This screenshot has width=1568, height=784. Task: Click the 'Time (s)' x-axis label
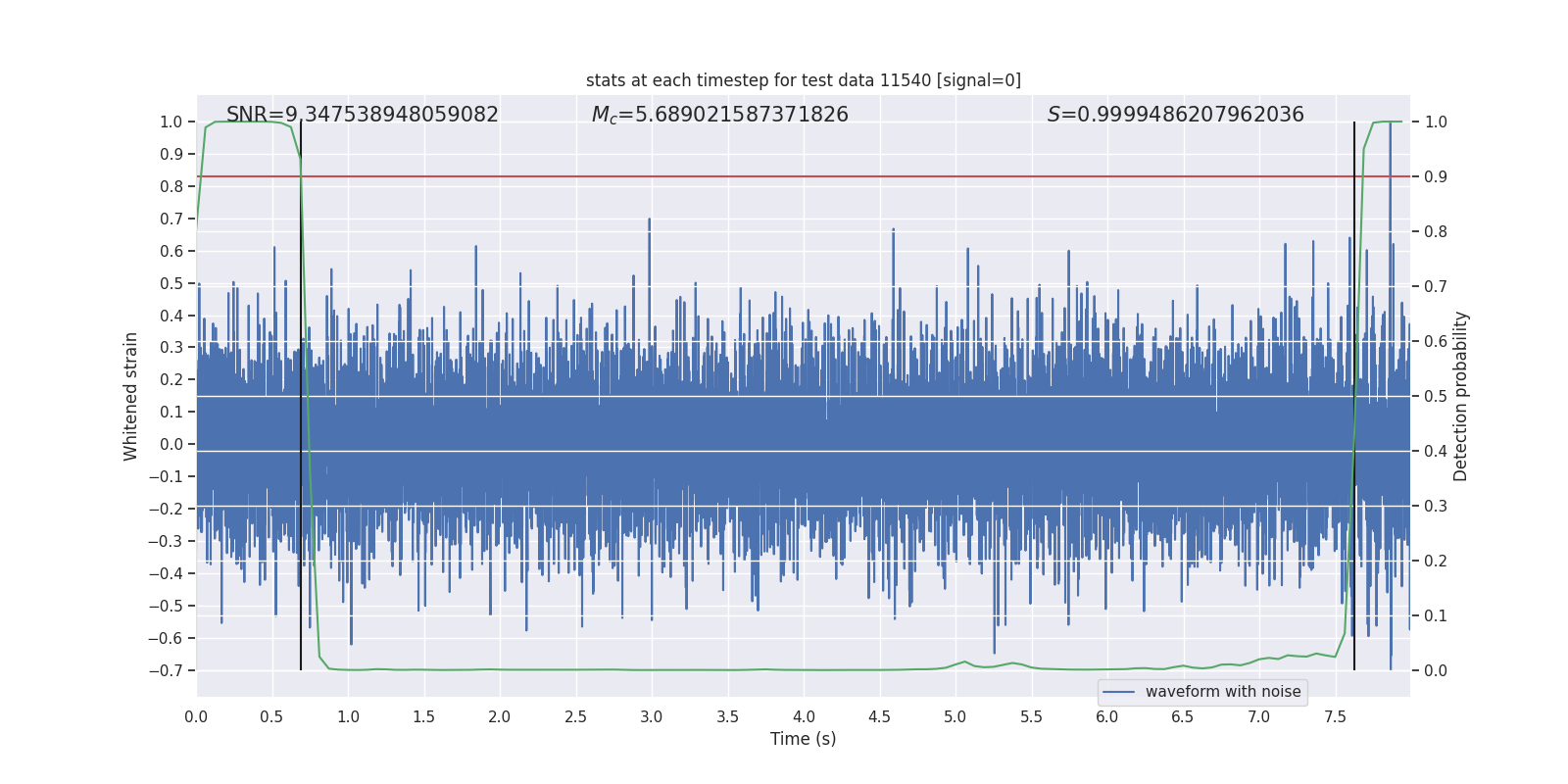(803, 739)
